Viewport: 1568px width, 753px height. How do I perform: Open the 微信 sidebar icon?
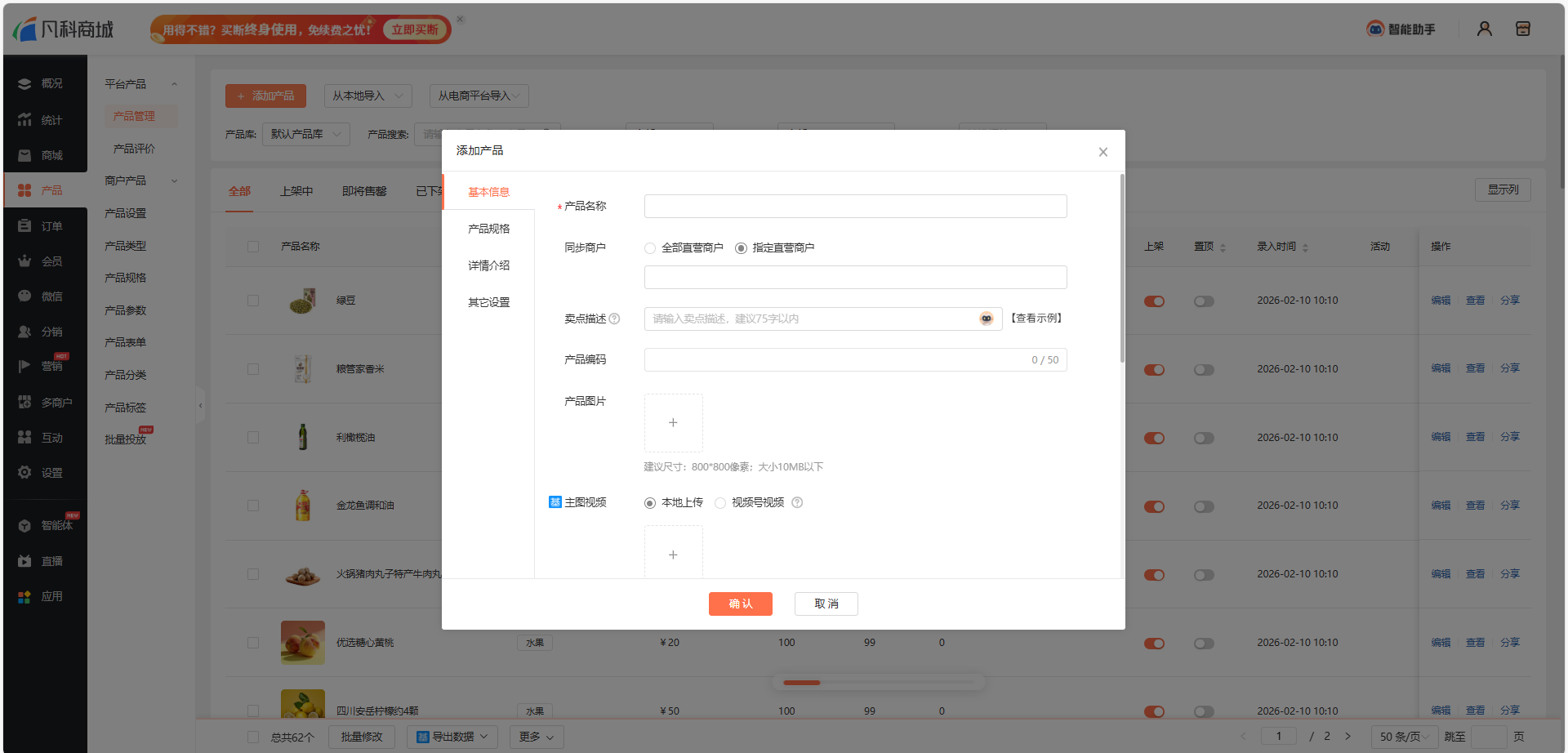pyautogui.click(x=46, y=296)
